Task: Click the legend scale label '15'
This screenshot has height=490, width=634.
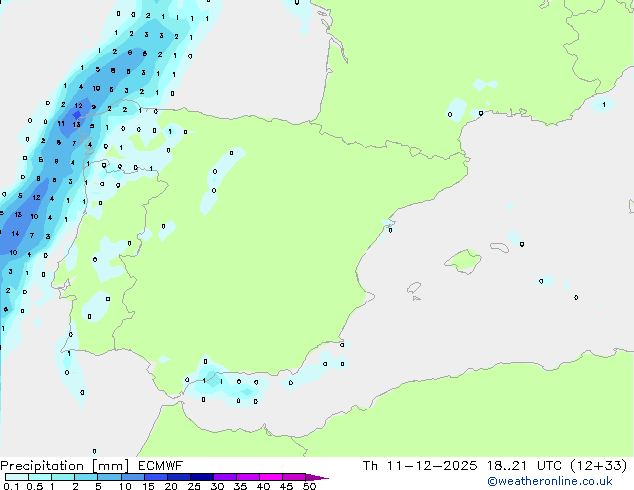Action: coord(148,486)
